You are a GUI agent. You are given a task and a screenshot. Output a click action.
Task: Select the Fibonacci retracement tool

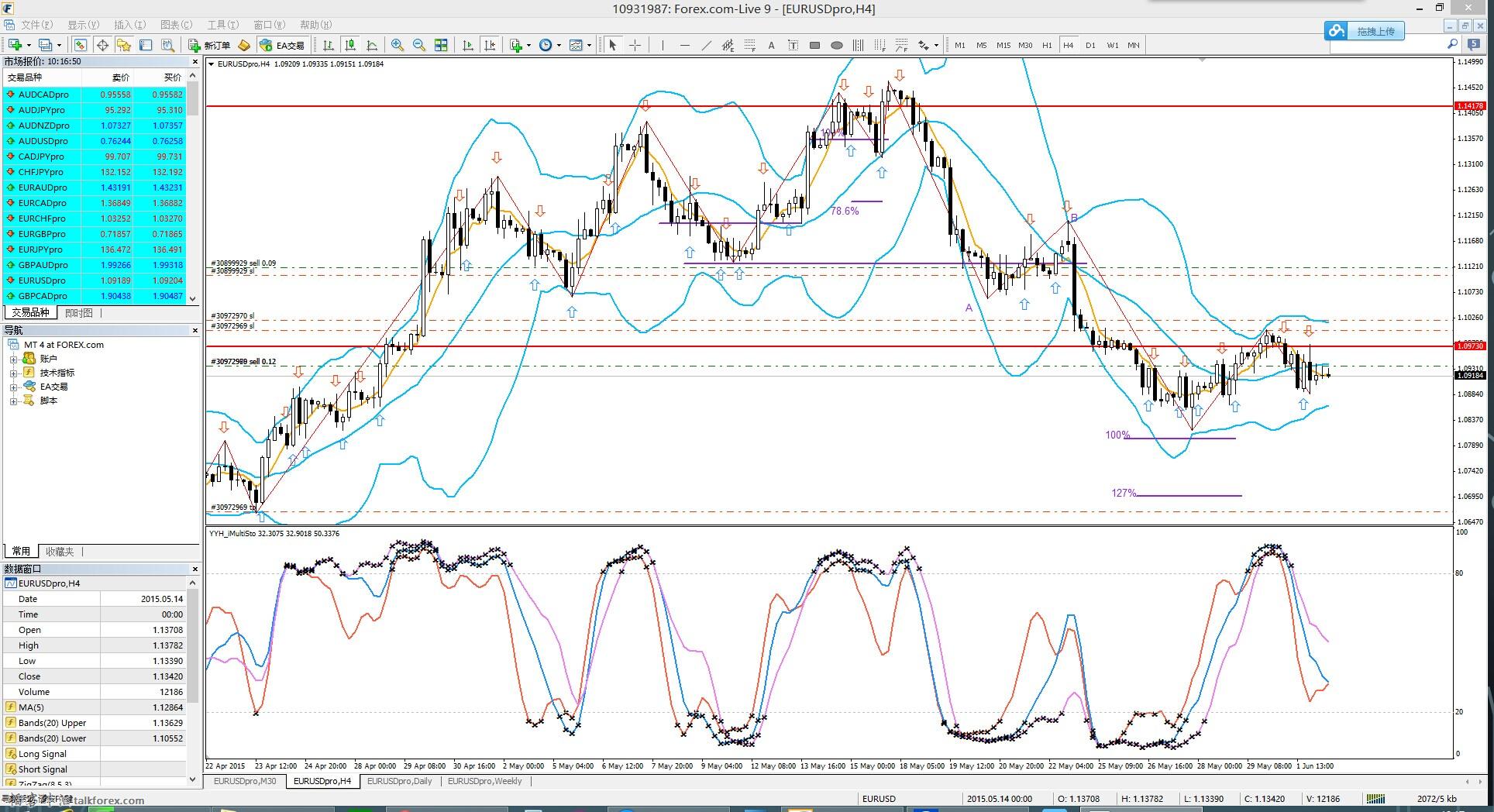point(749,45)
